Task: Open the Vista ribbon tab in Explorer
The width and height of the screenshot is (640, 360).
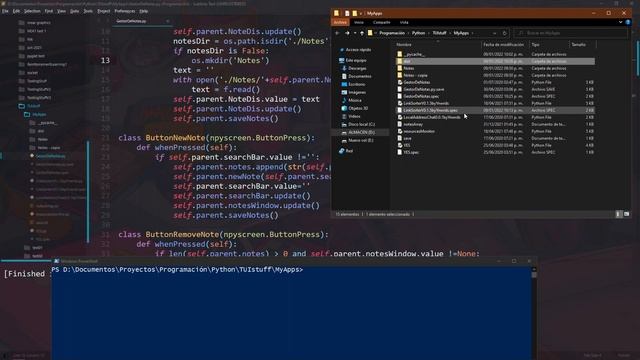Action: (404, 22)
